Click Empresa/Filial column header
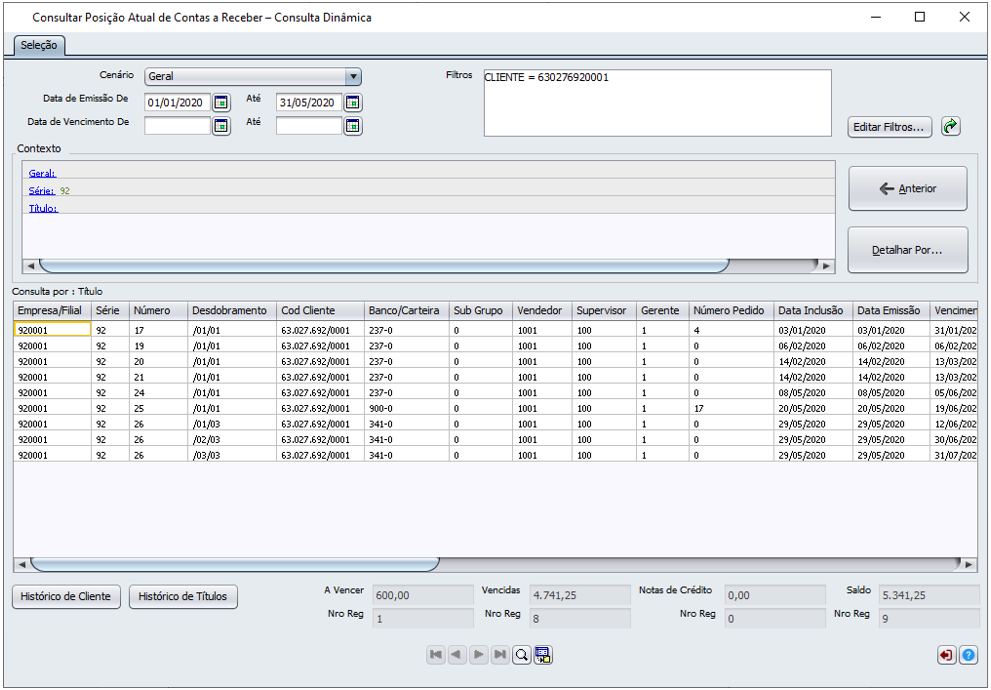Screen dimensions: 991x690 coord(52,310)
